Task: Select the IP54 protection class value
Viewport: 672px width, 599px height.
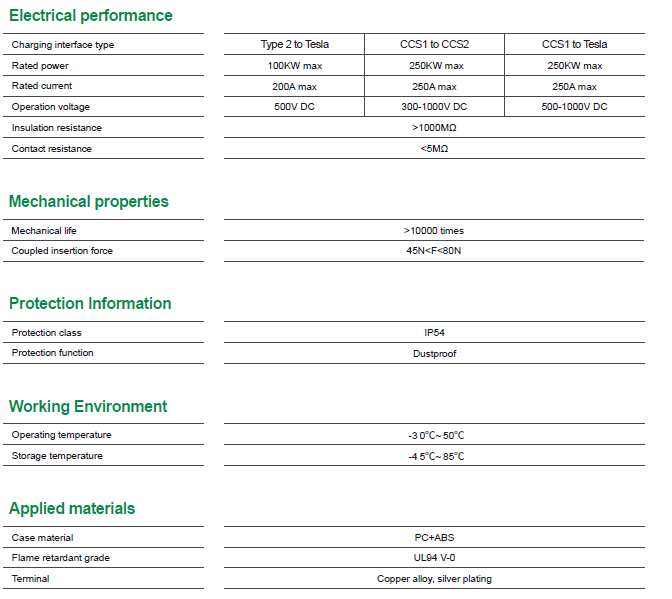Action: click(x=434, y=333)
